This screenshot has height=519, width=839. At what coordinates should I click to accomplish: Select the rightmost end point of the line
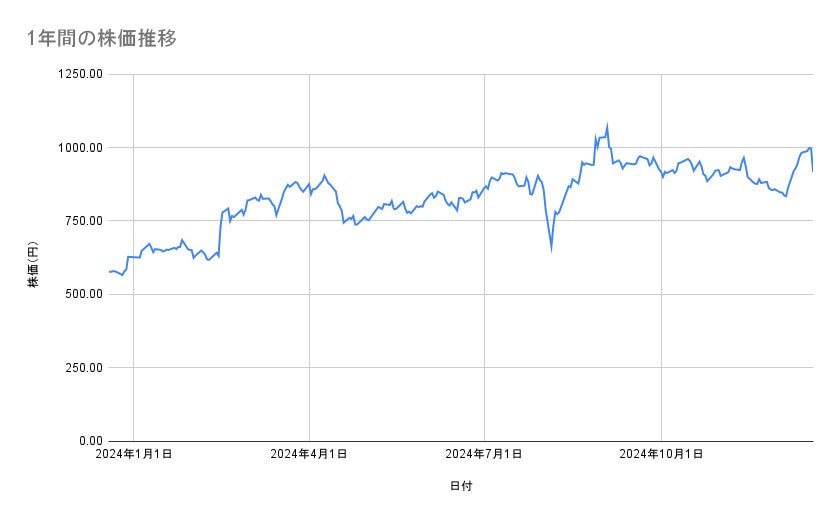pyautogui.click(x=812, y=171)
